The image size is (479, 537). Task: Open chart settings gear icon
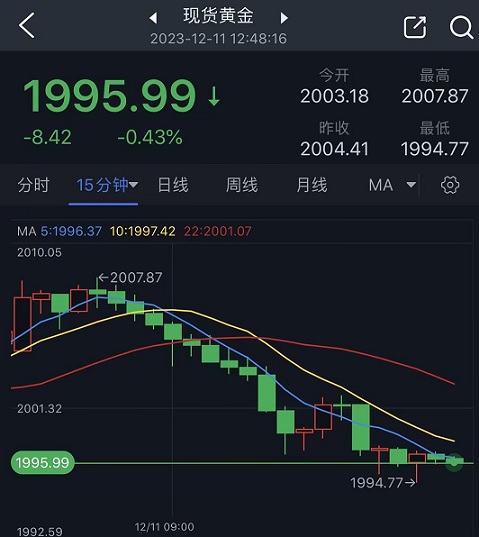pyautogui.click(x=450, y=185)
